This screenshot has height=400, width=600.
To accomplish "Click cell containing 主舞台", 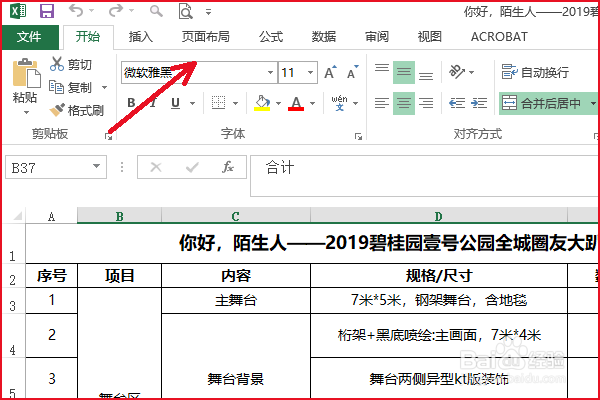I will coord(236,300).
